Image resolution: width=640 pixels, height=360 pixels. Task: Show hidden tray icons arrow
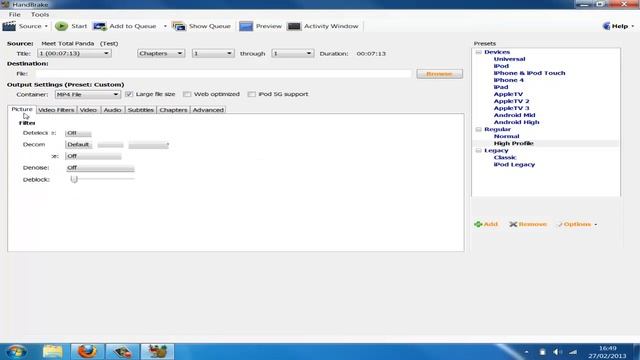pos(527,352)
